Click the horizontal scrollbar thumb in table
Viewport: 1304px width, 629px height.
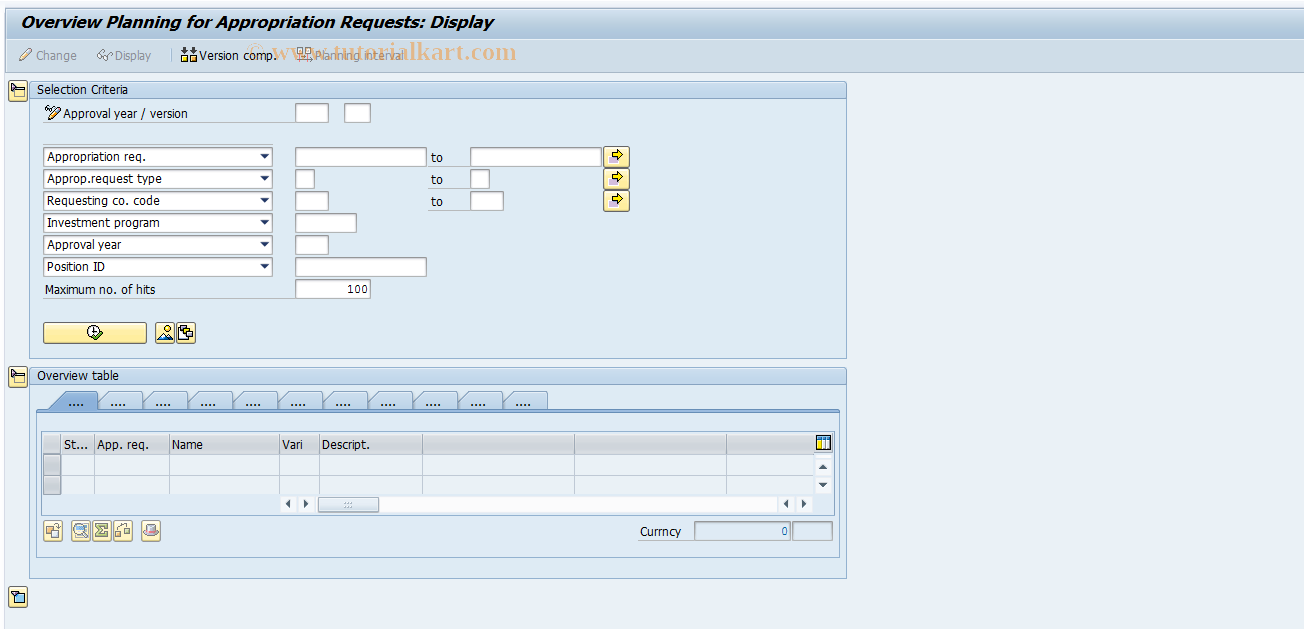click(x=348, y=505)
